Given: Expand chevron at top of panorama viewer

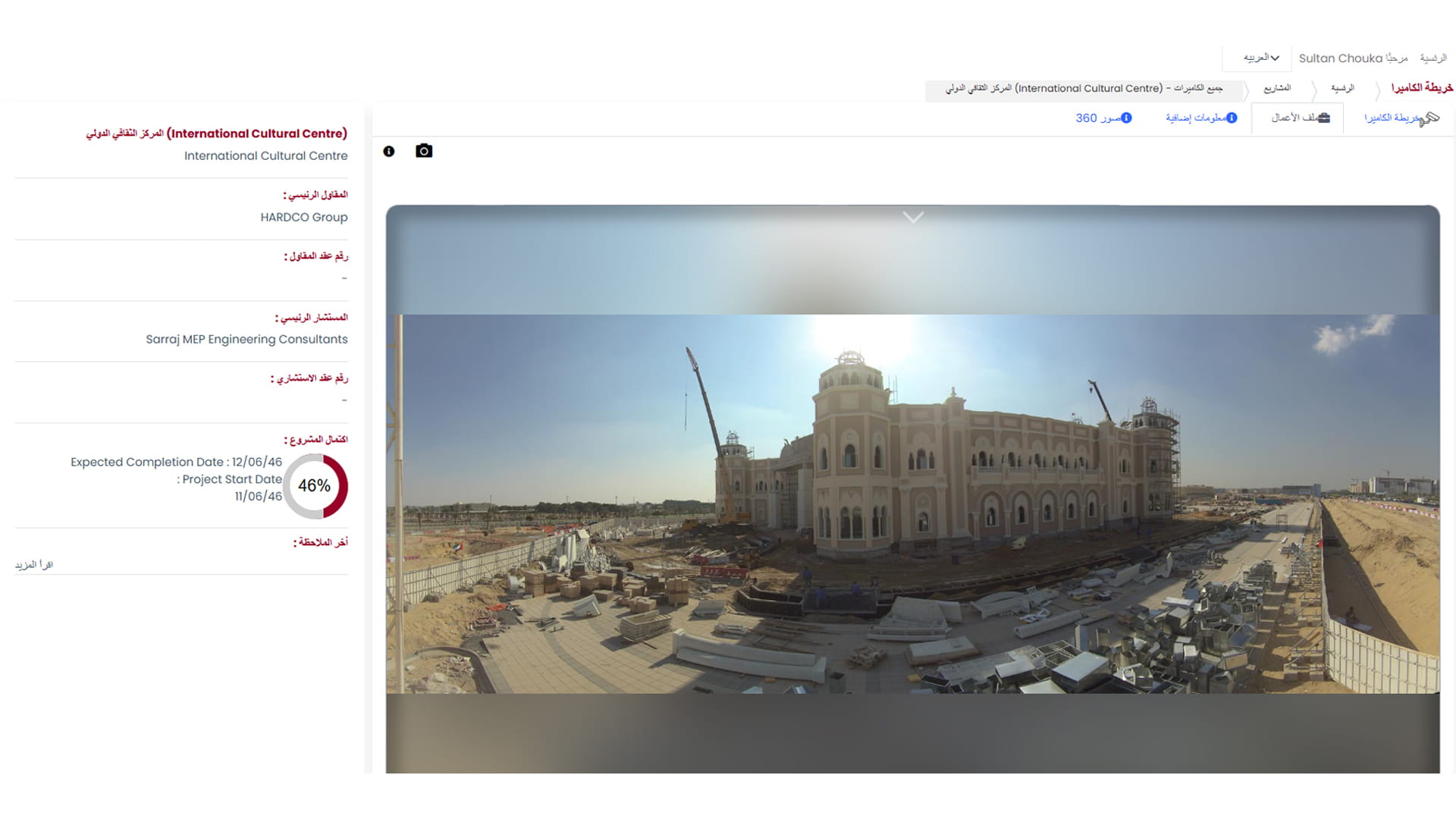Looking at the screenshot, I should (913, 217).
